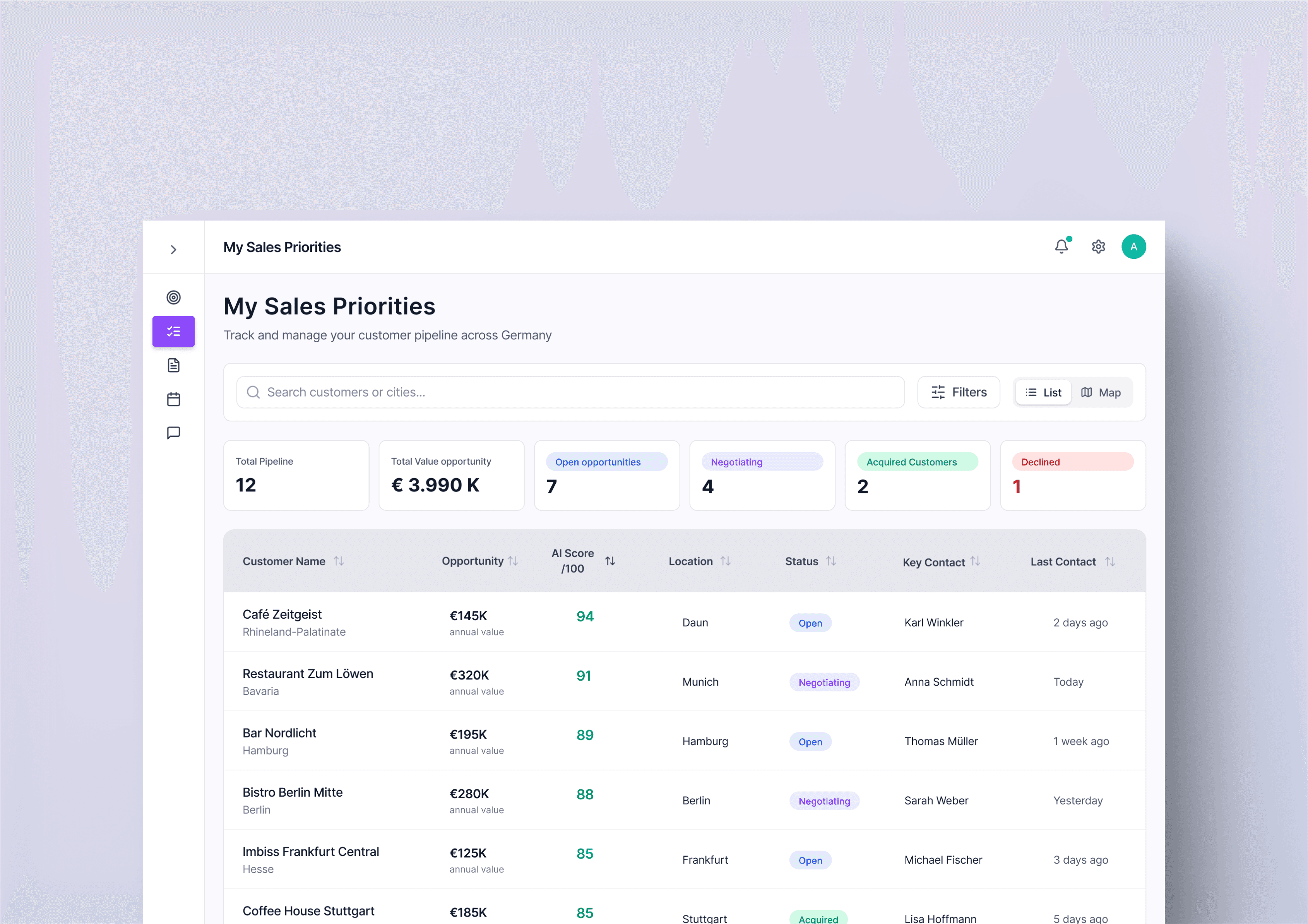This screenshot has width=1308, height=924.
Task: Open the Filters panel
Action: (958, 392)
